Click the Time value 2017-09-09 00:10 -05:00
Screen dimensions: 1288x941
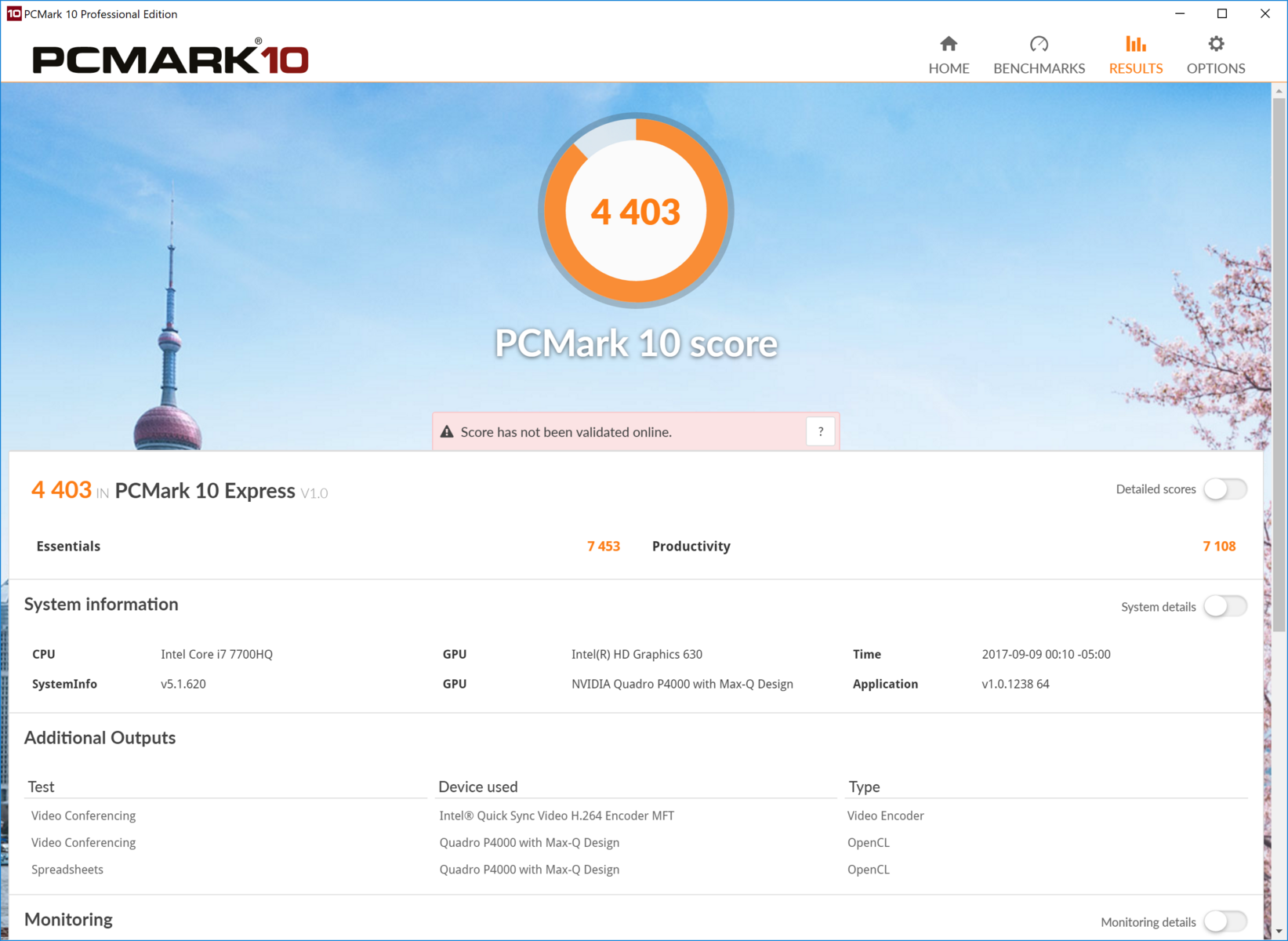(x=1046, y=654)
